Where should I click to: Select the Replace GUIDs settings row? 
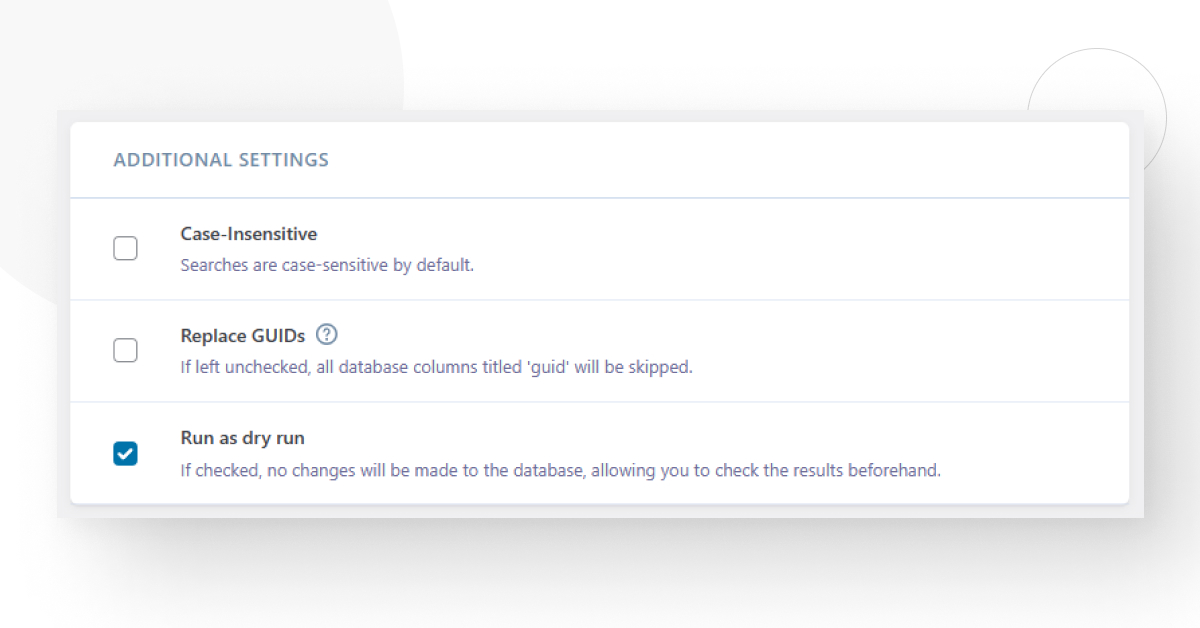[x=600, y=350]
